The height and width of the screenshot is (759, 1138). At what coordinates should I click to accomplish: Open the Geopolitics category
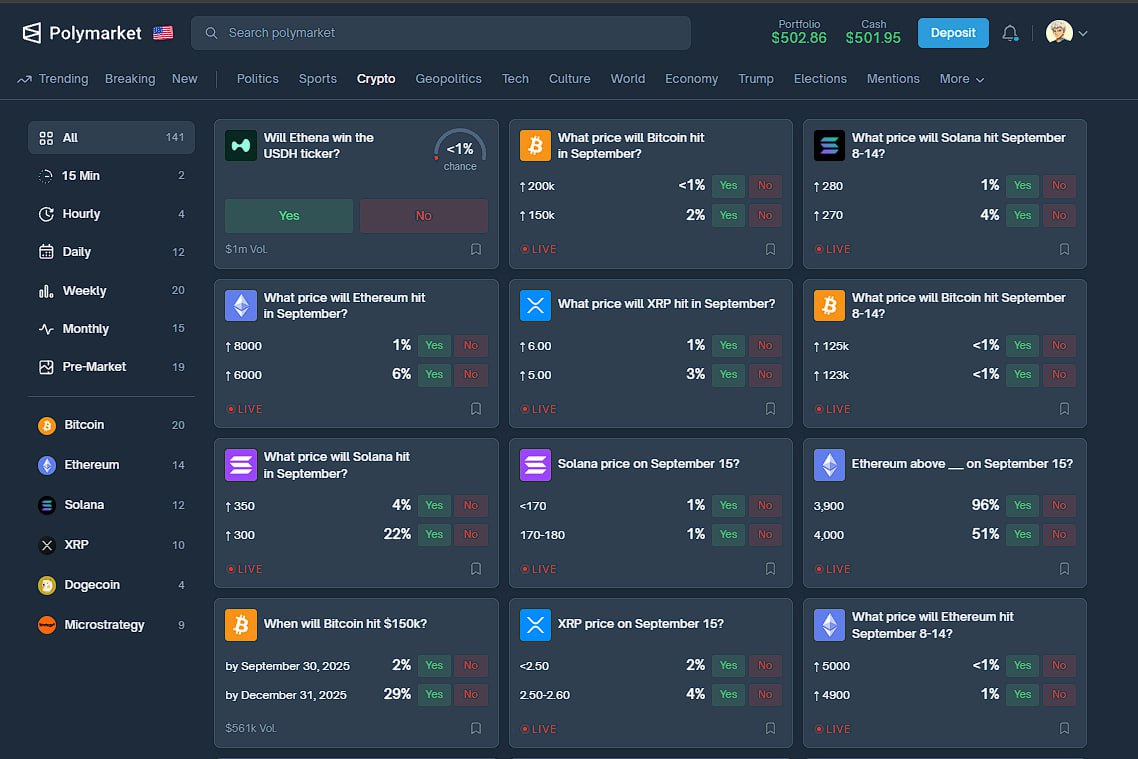coord(449,79)
